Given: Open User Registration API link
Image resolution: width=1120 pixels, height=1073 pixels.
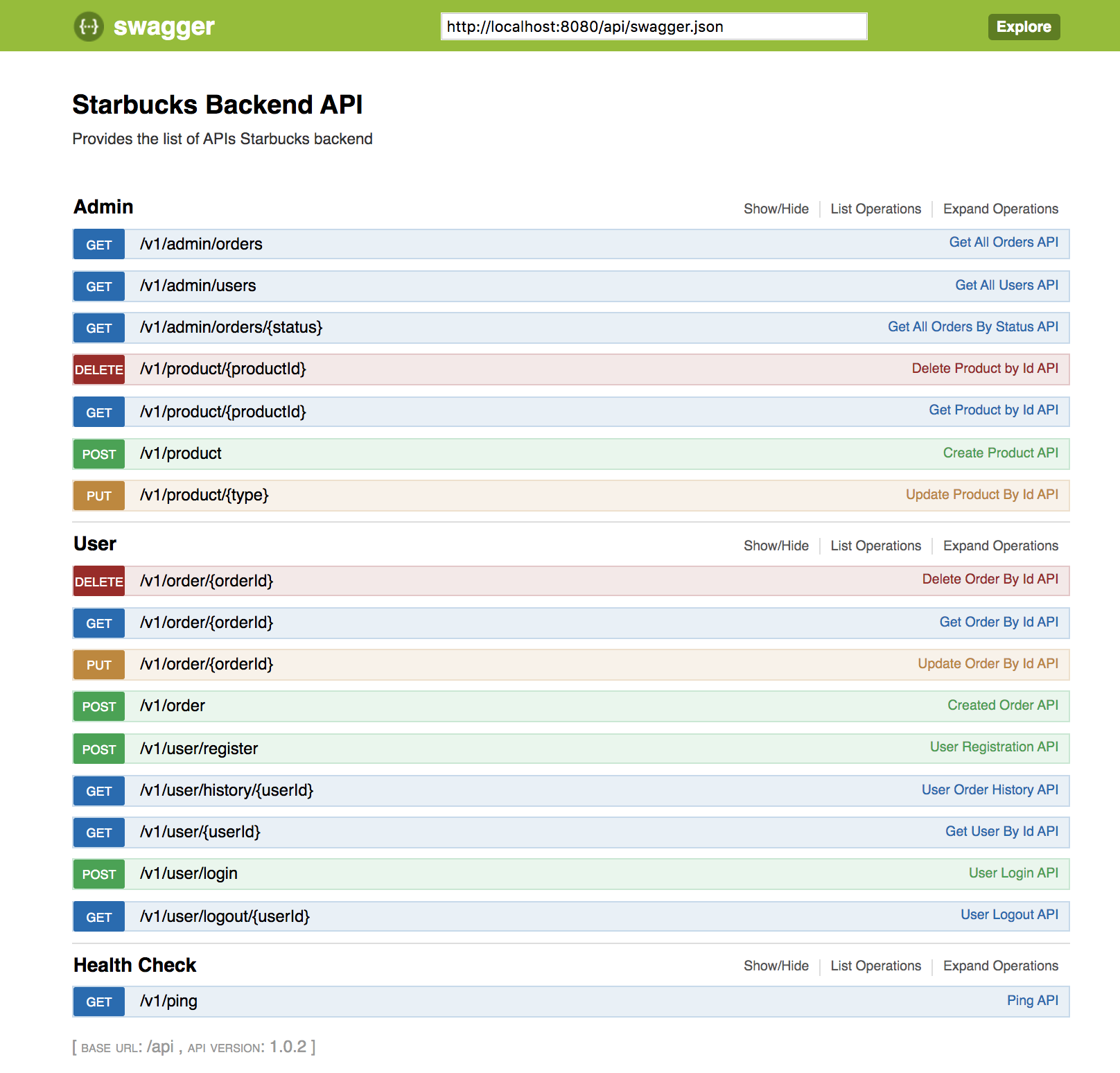Looking at the screenshot, I should click(994, 747).
